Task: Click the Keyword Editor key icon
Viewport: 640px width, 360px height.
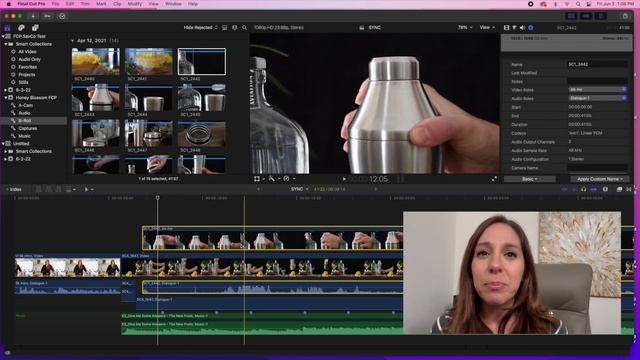Action: coord(47,16)
